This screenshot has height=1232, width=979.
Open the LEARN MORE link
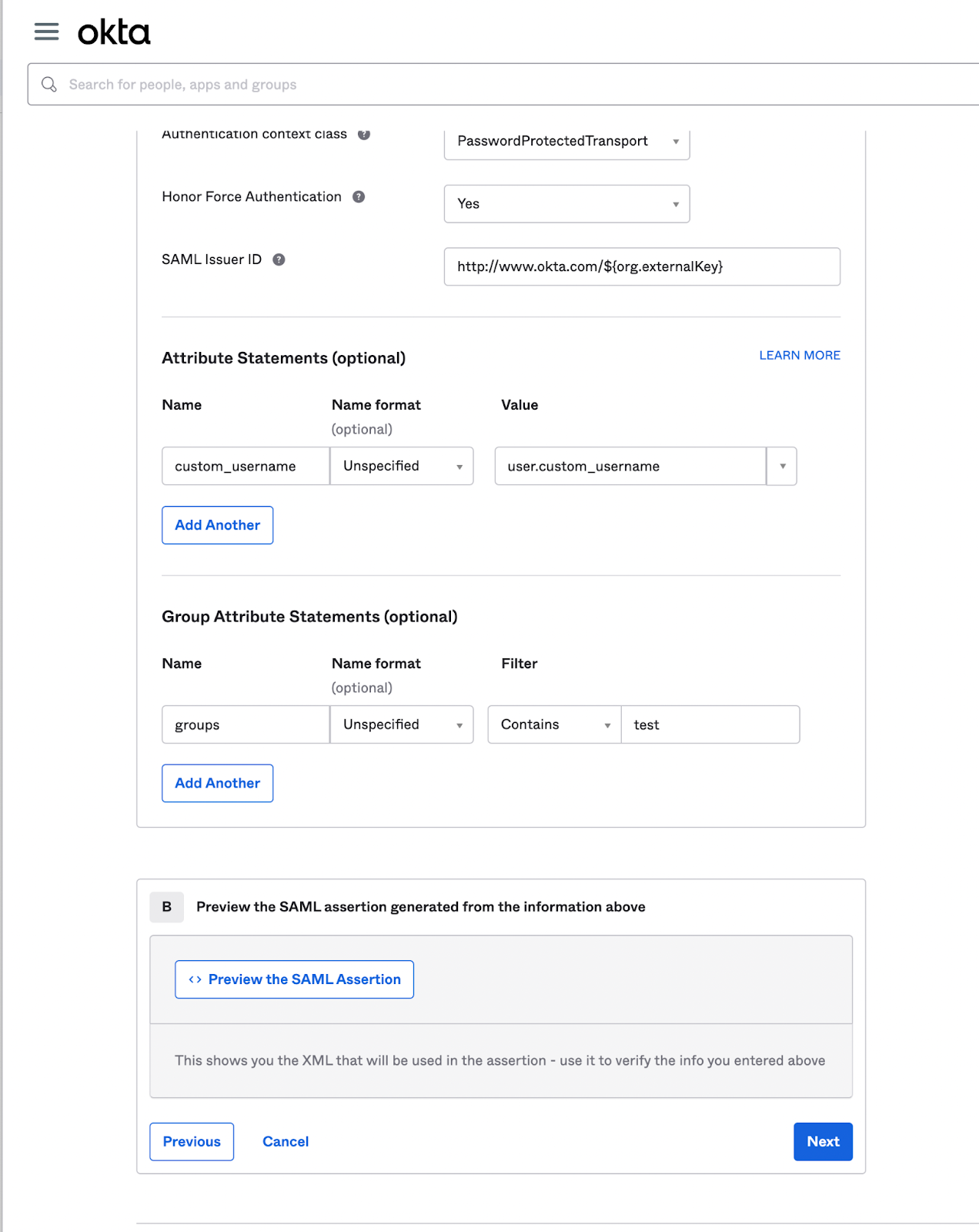tap(799, 355)
